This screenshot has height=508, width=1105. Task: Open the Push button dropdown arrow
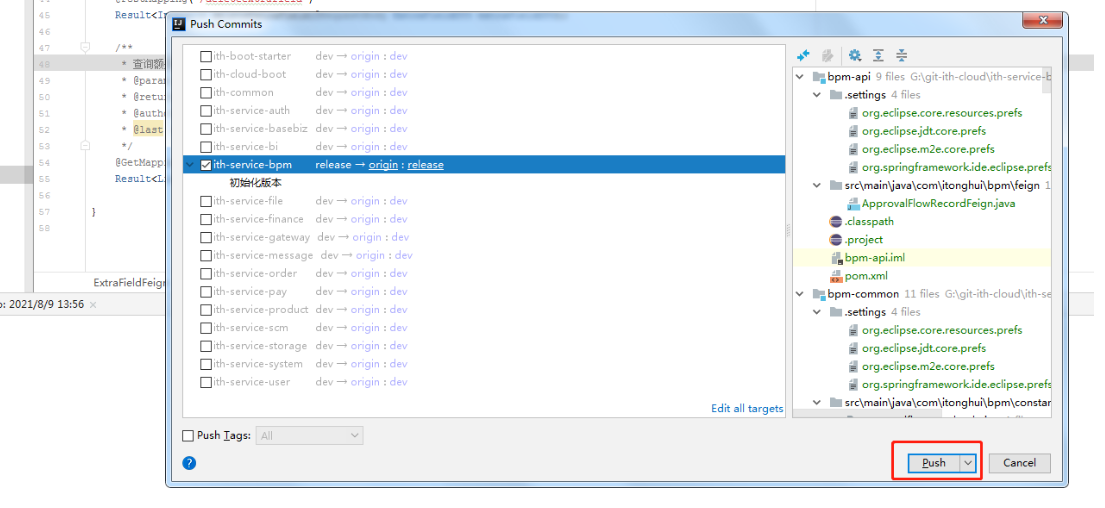point(967,463)
